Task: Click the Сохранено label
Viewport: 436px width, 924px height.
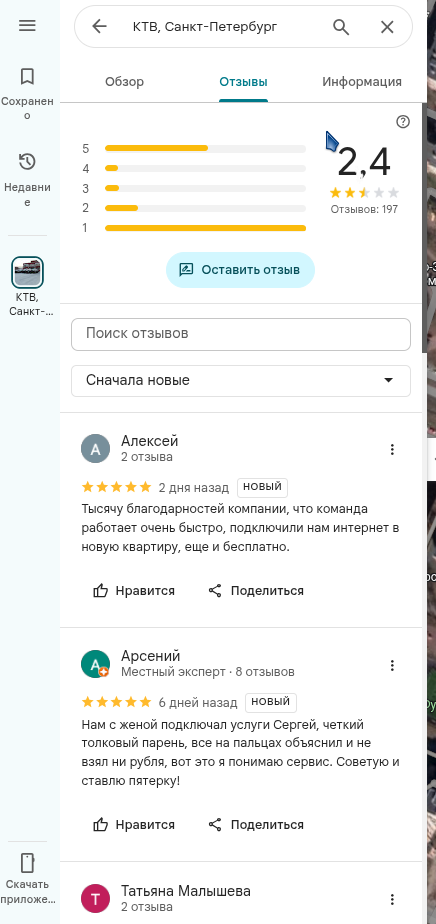Action: pos(27,108)
